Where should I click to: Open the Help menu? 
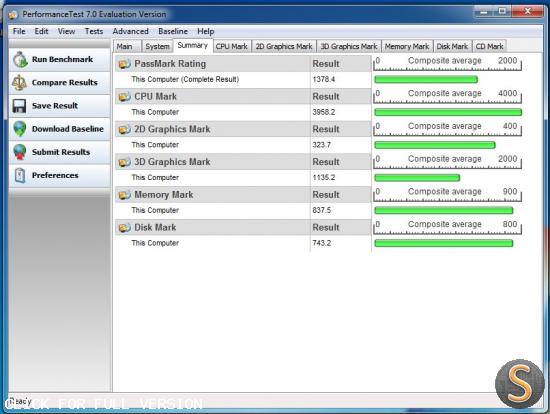206,31
